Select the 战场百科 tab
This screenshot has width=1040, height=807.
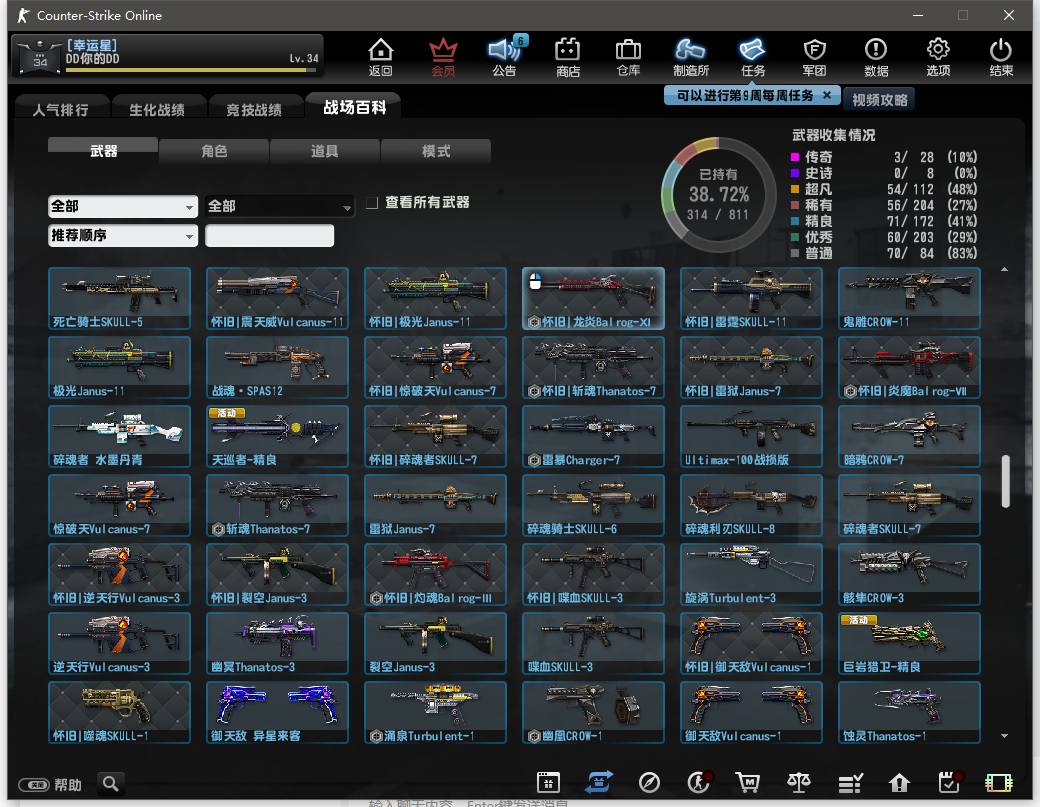click(x=354, y=107)
